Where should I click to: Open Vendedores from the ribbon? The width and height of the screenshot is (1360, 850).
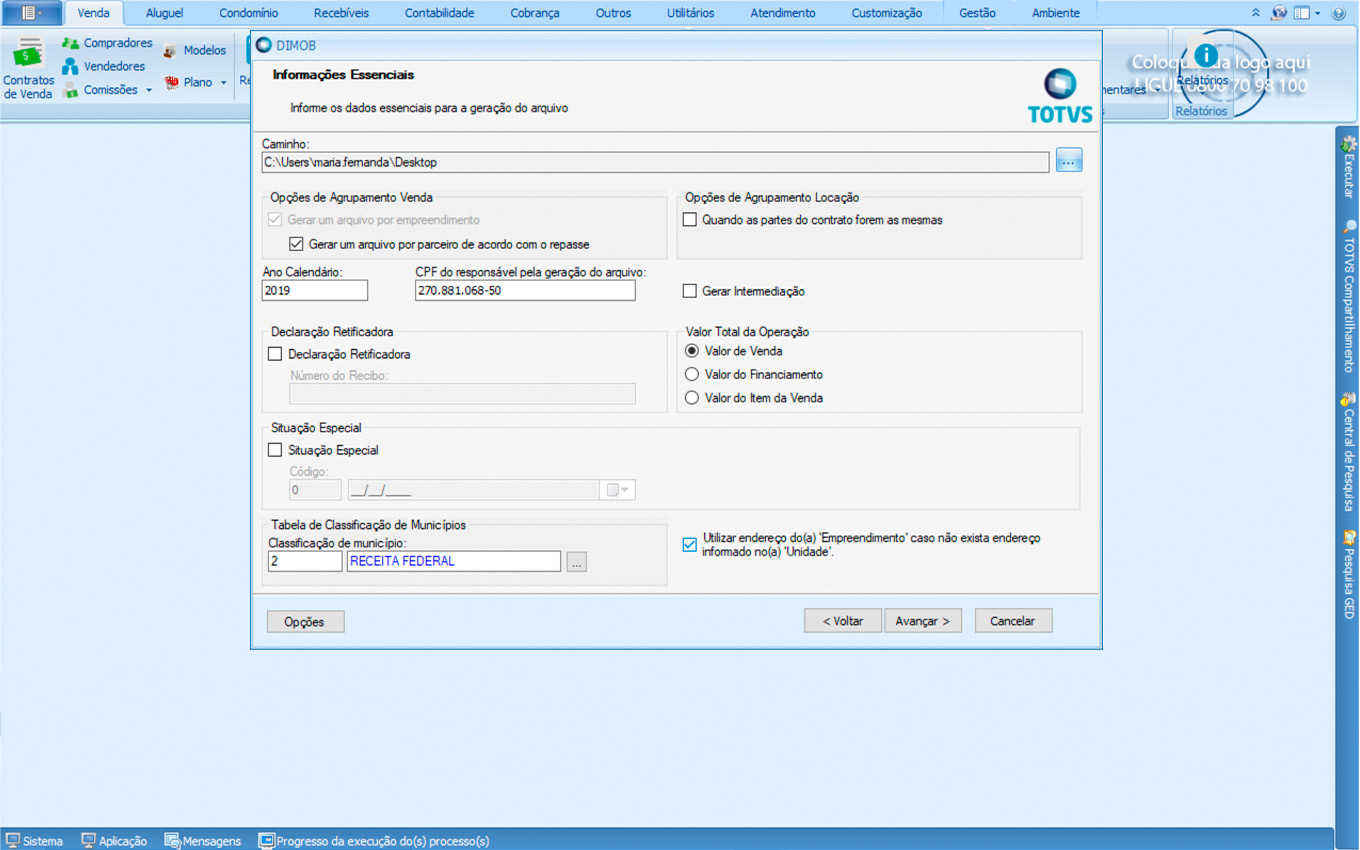pos(71,66)
